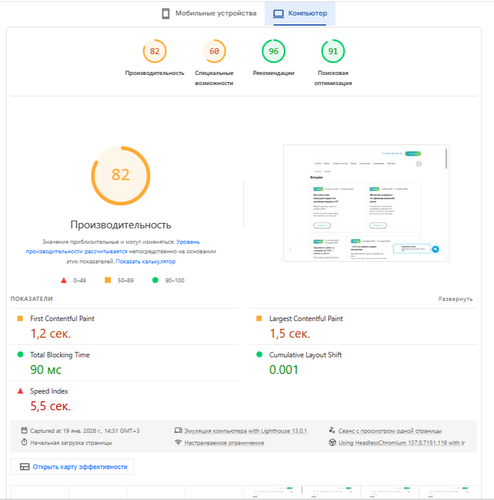The image size is (494, 500).
Task: Click the stopwatch icon beside Начальная загрузка страницы
Action: [24, 442]
